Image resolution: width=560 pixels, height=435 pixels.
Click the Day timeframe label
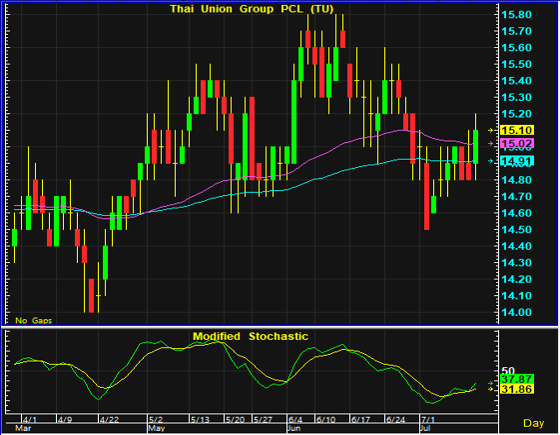click(534, 423)
